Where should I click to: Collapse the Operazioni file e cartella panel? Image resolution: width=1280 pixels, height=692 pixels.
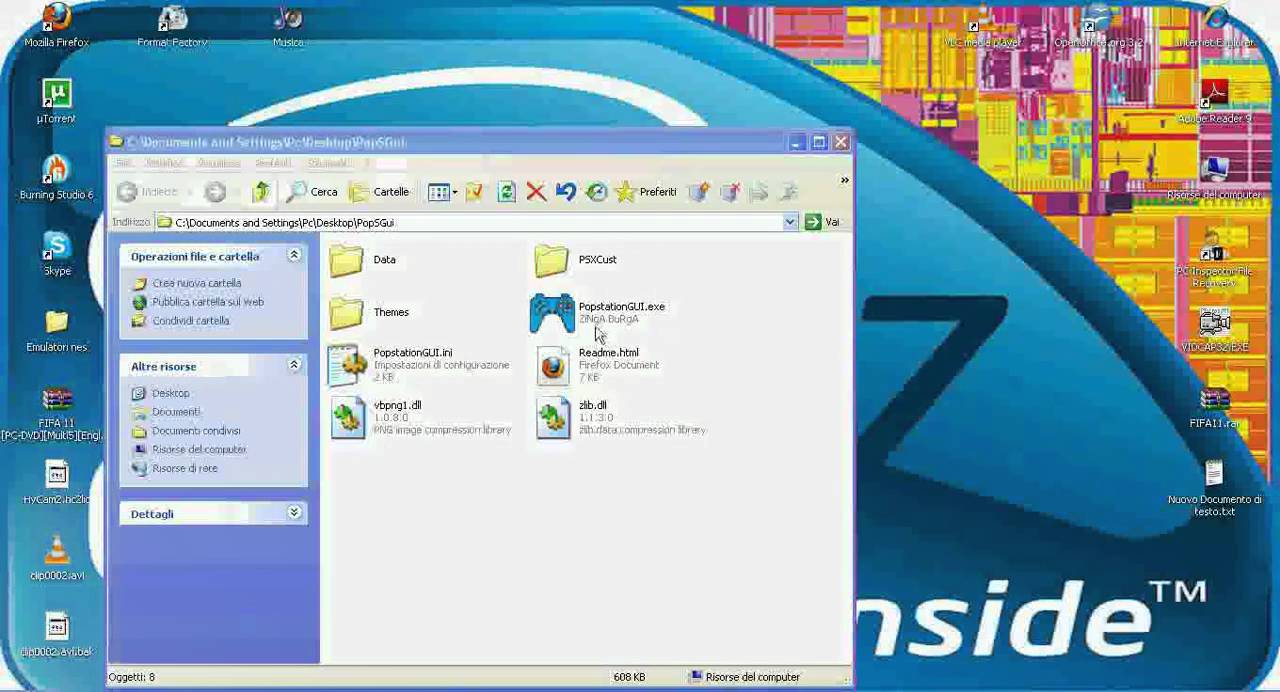[294, 256]
